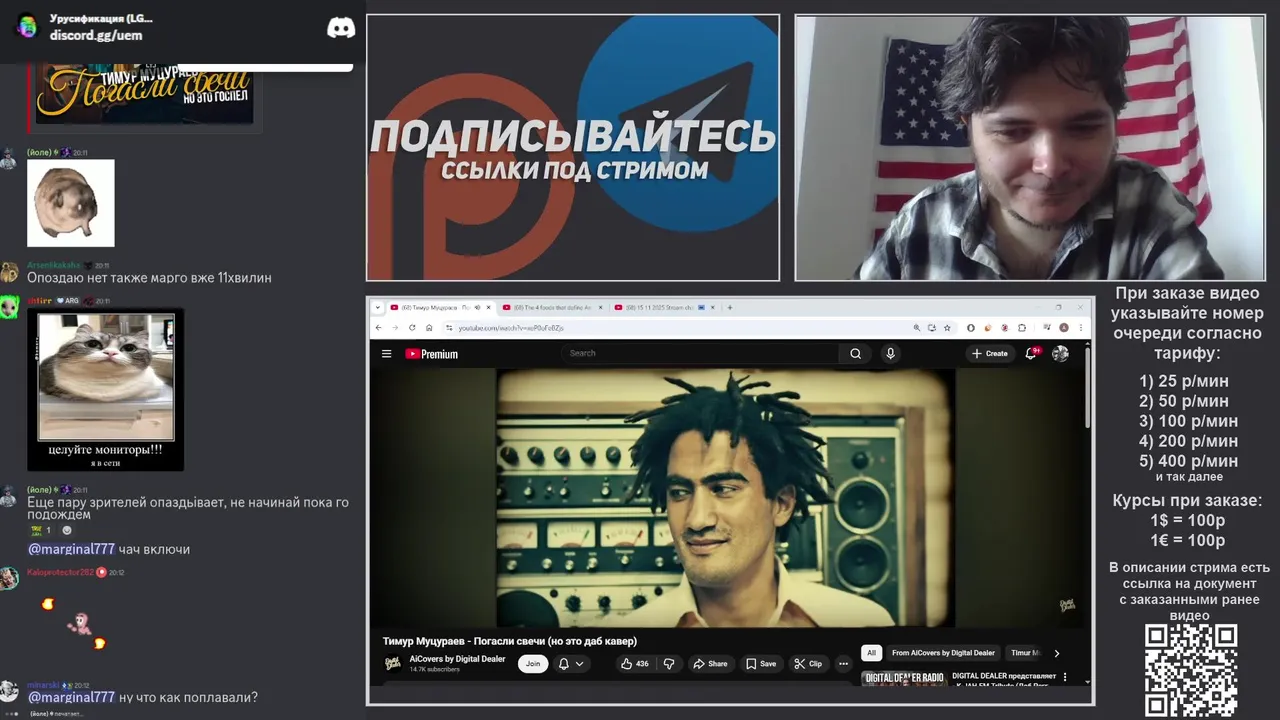Open the AiCovers by Digital Dealer channel avatar

tap(393, 663)
